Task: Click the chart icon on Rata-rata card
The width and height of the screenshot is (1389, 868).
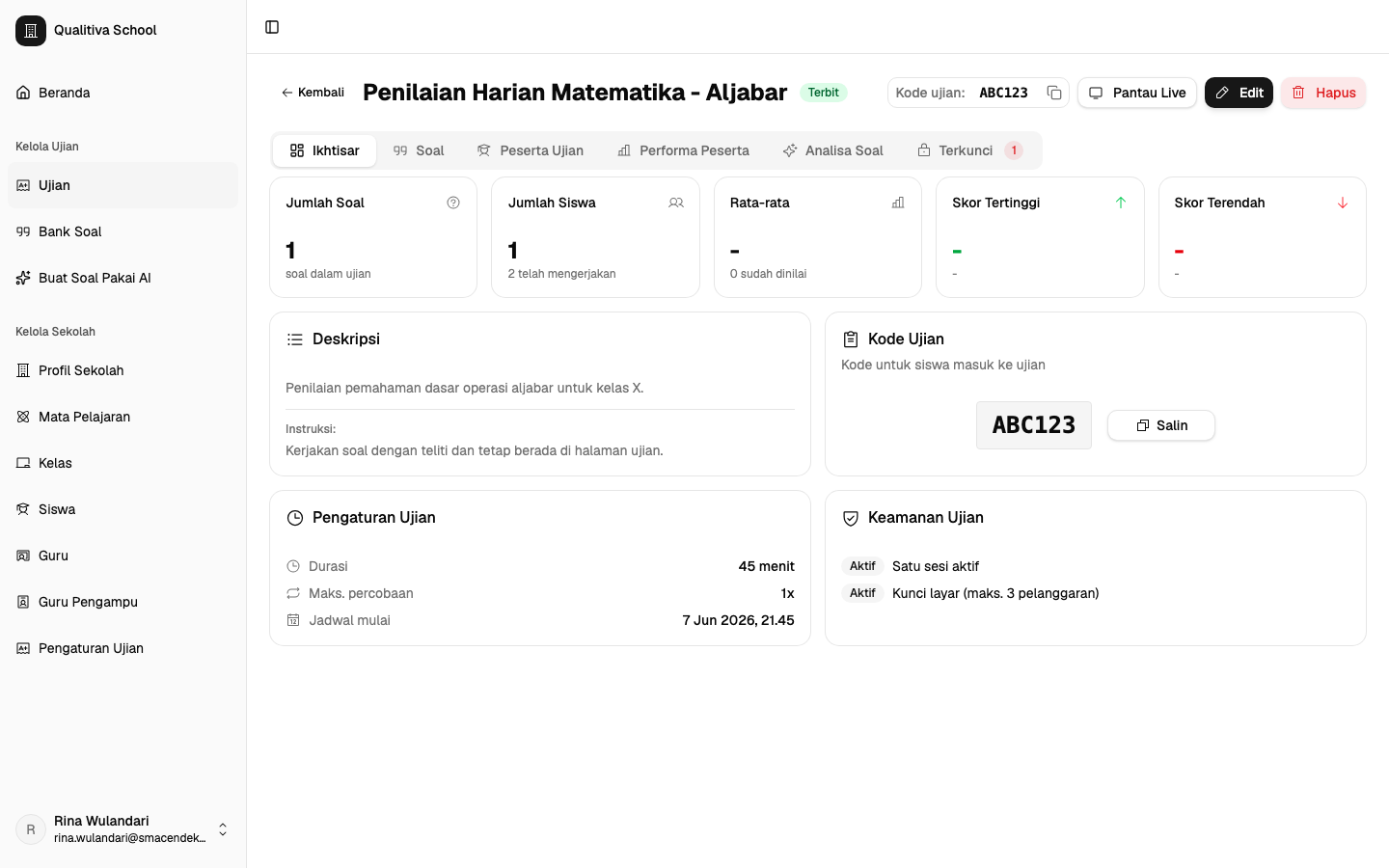Action: pyautogui.click(x=898, y=203)
